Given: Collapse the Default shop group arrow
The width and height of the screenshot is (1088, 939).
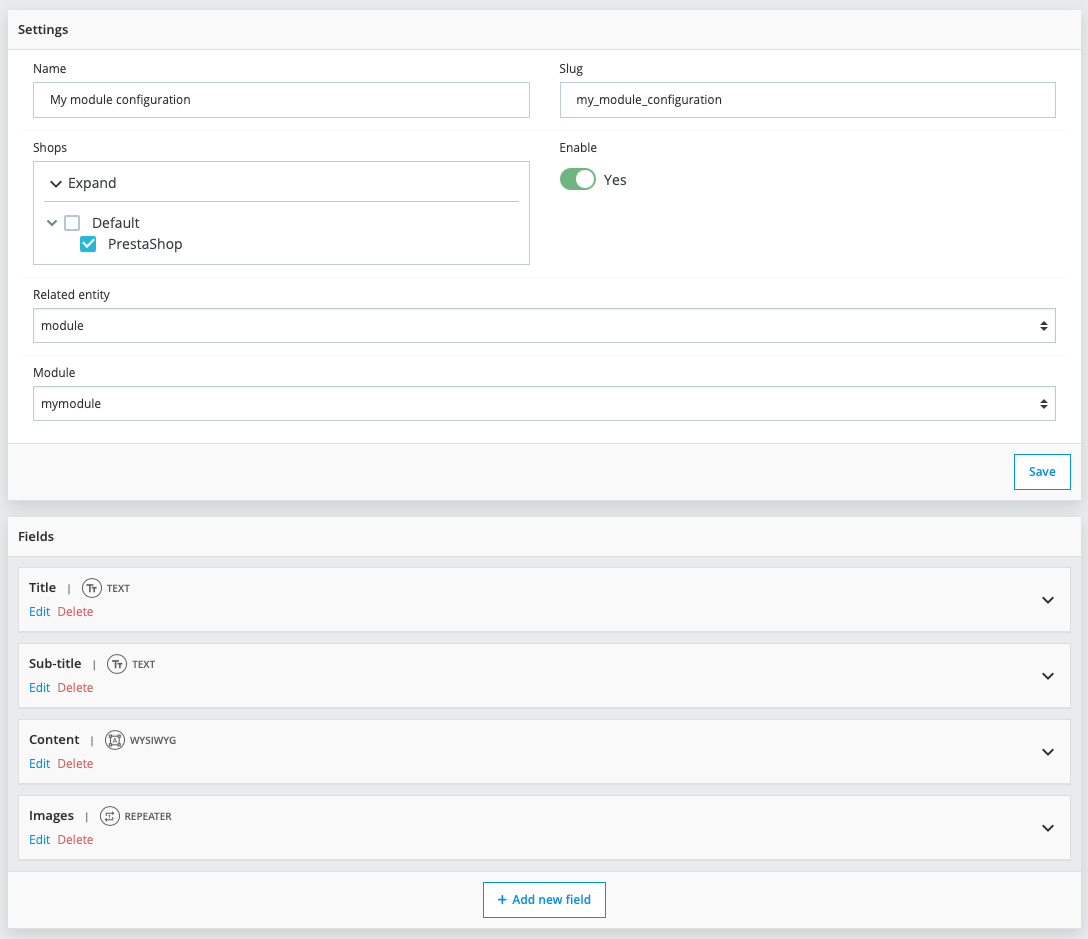Looking at the screenshot, I should tap(52, 223).
